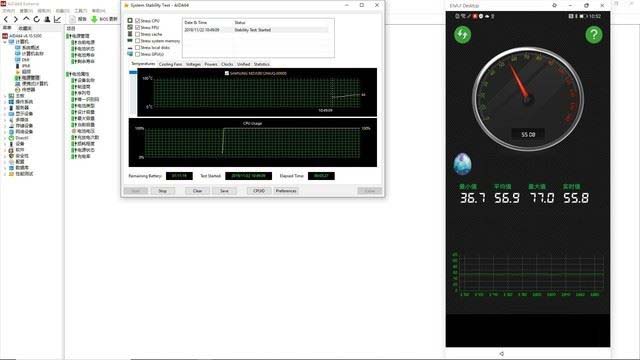Switch to the Cooling Fans tab
The width and height of the screenshot is (640, 360).
(x=170, y=64)
